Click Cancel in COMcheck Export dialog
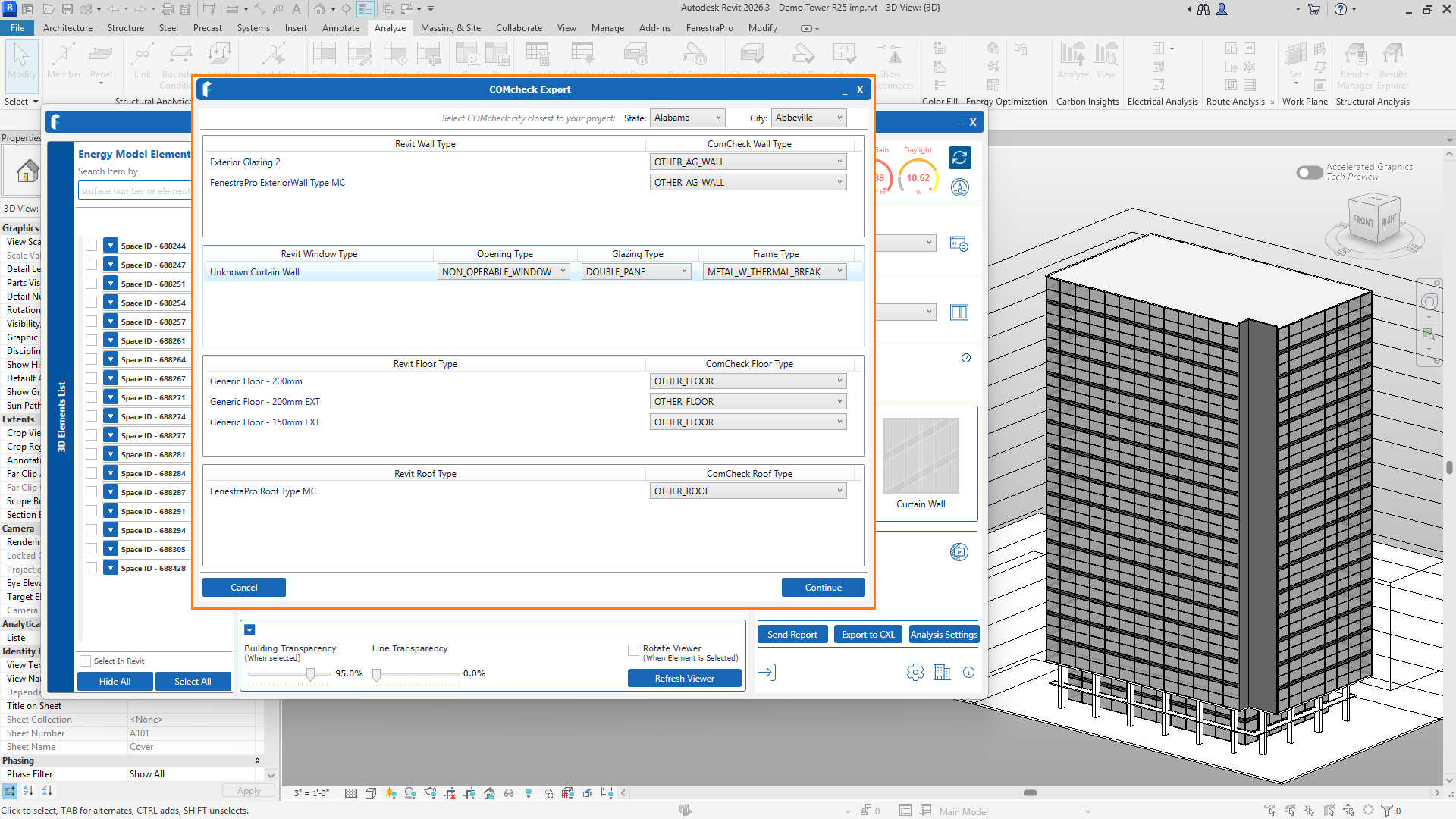Screen dimensions: 1456x819 coord(244,588)
